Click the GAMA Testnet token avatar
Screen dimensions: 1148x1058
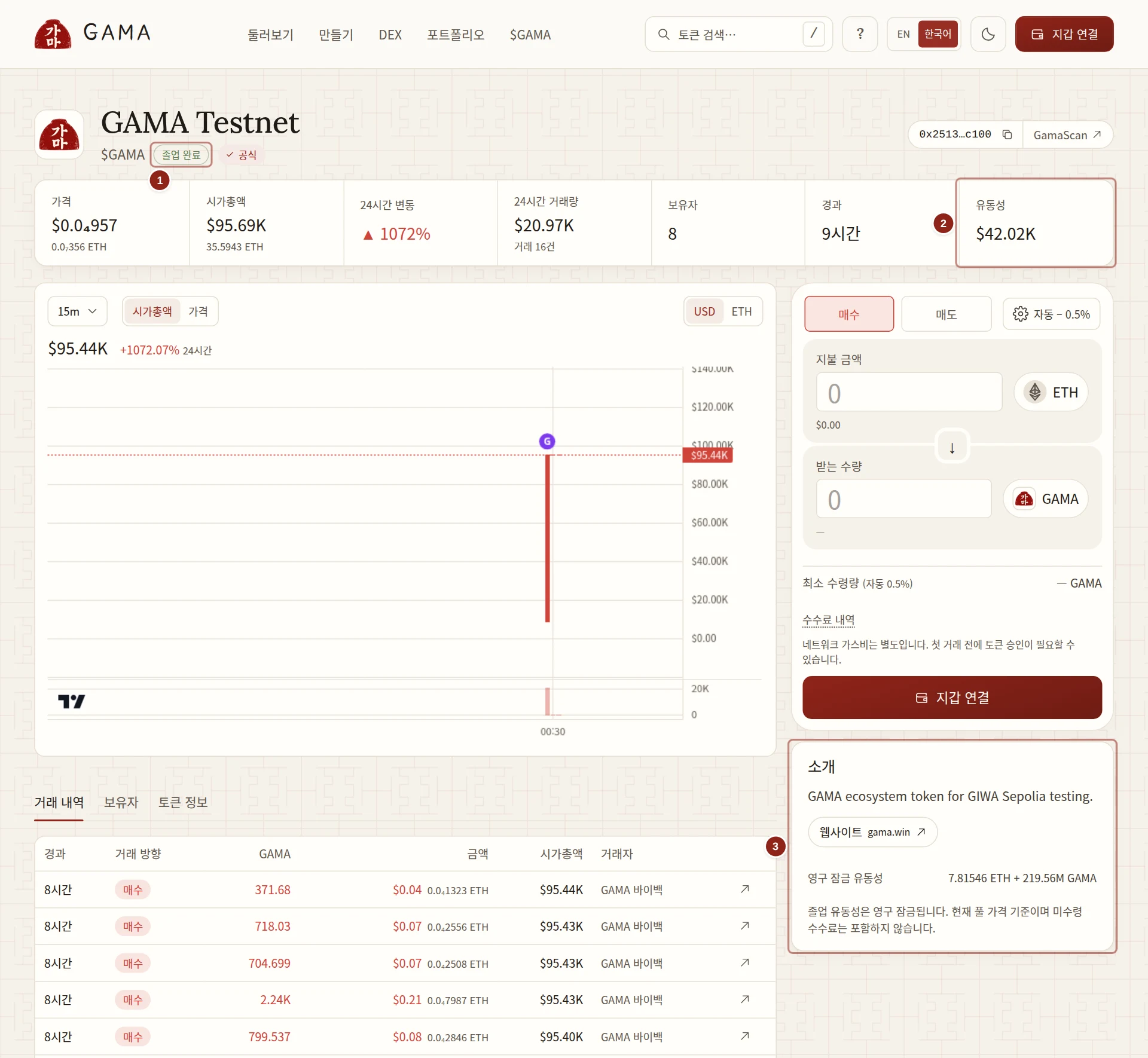click(x=59, y=134)
